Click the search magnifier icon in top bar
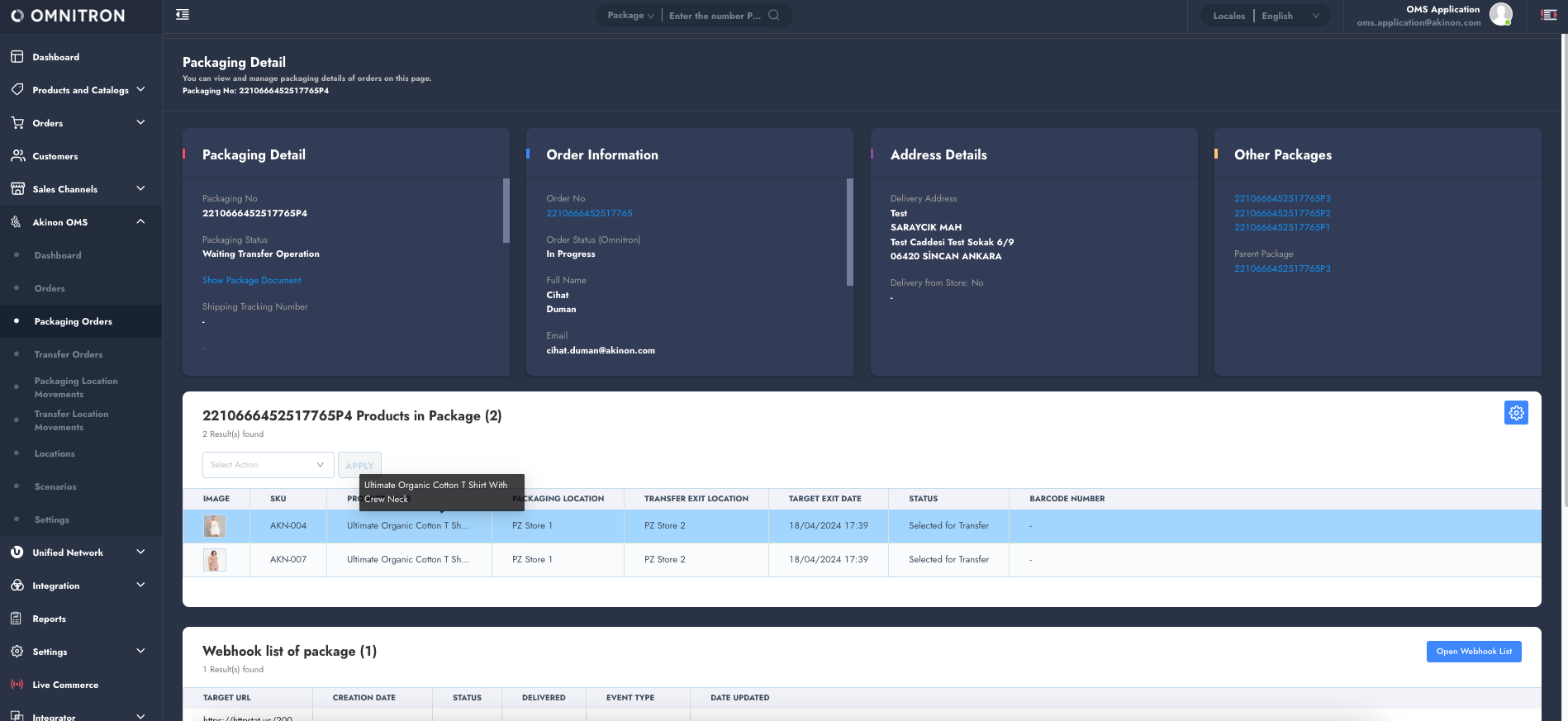This screenshot has width=1568, height=721. click(x=773, y=15)
